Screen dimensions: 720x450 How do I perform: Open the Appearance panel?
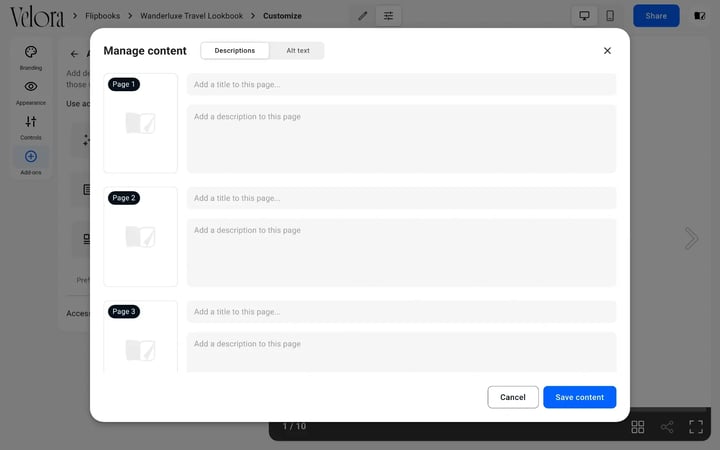pyautogui.click(x=31, y=93)
